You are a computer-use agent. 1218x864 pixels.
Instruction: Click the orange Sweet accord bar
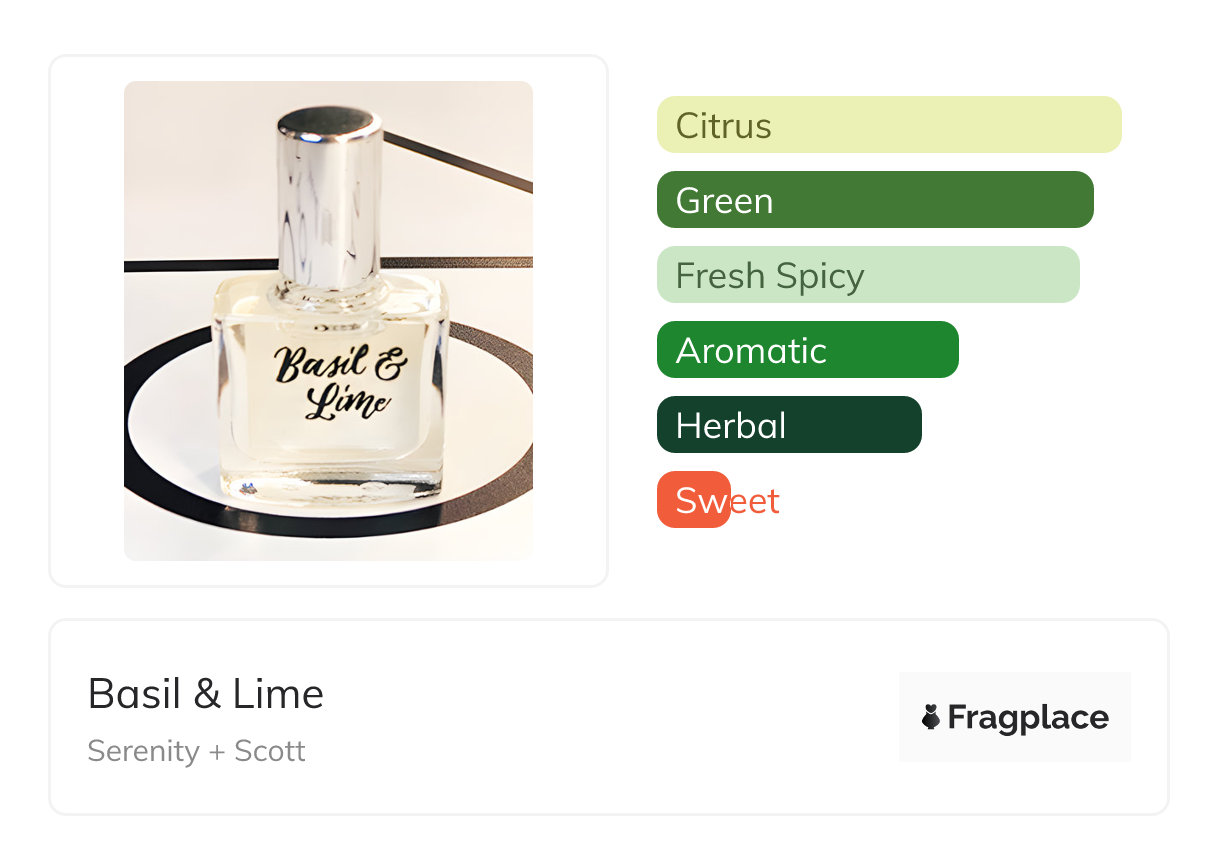(x=693, y=500)
